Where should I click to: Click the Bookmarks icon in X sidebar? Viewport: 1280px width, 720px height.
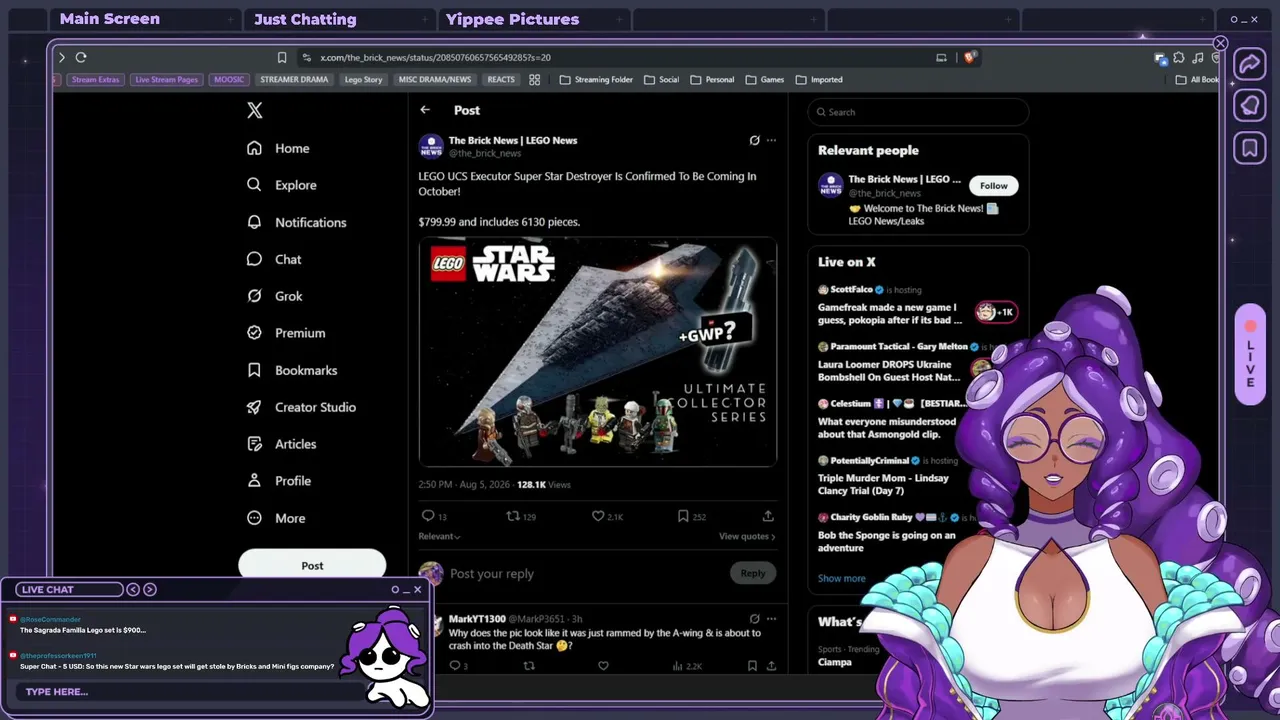point(254,370)
